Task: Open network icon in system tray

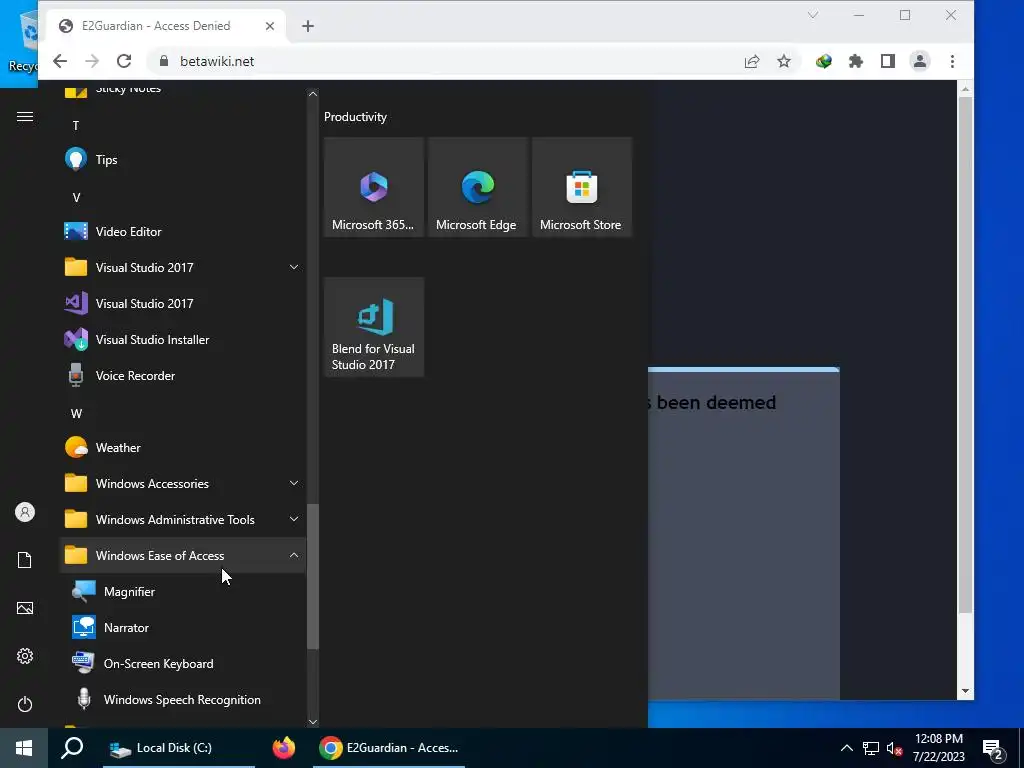Action: click(x=871, y=748)
